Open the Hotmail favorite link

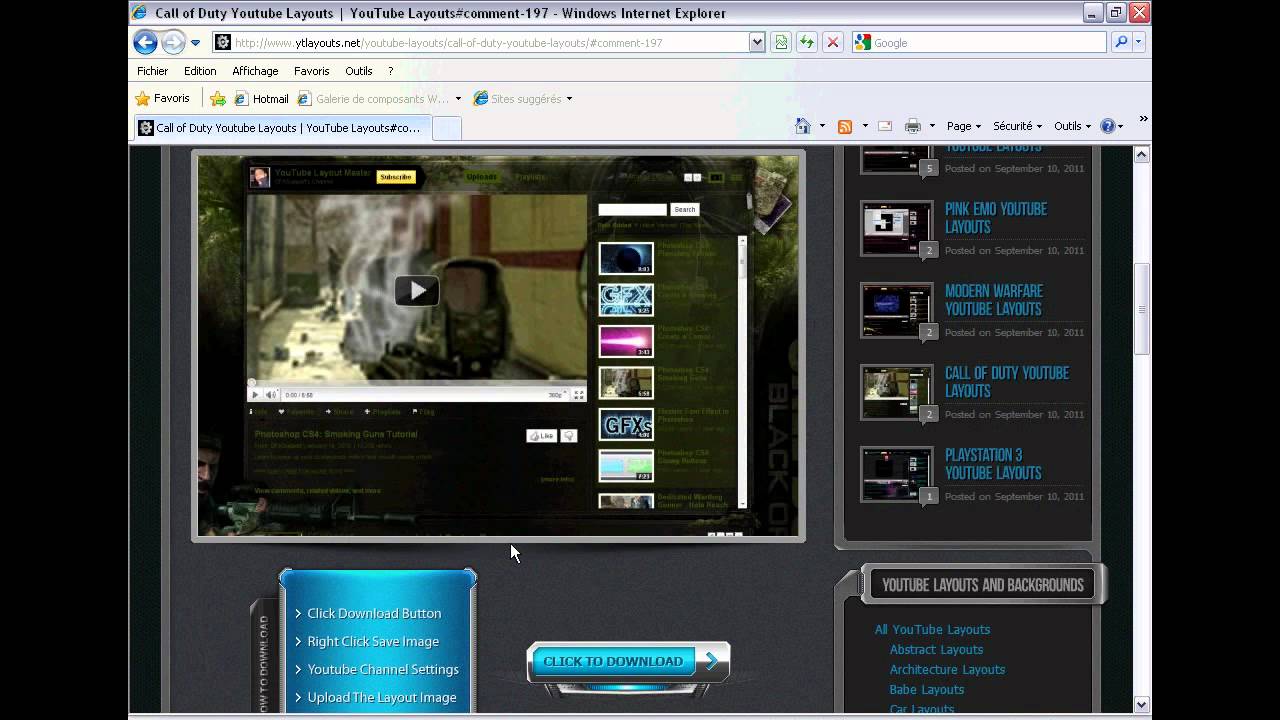[x=261, y=99]
